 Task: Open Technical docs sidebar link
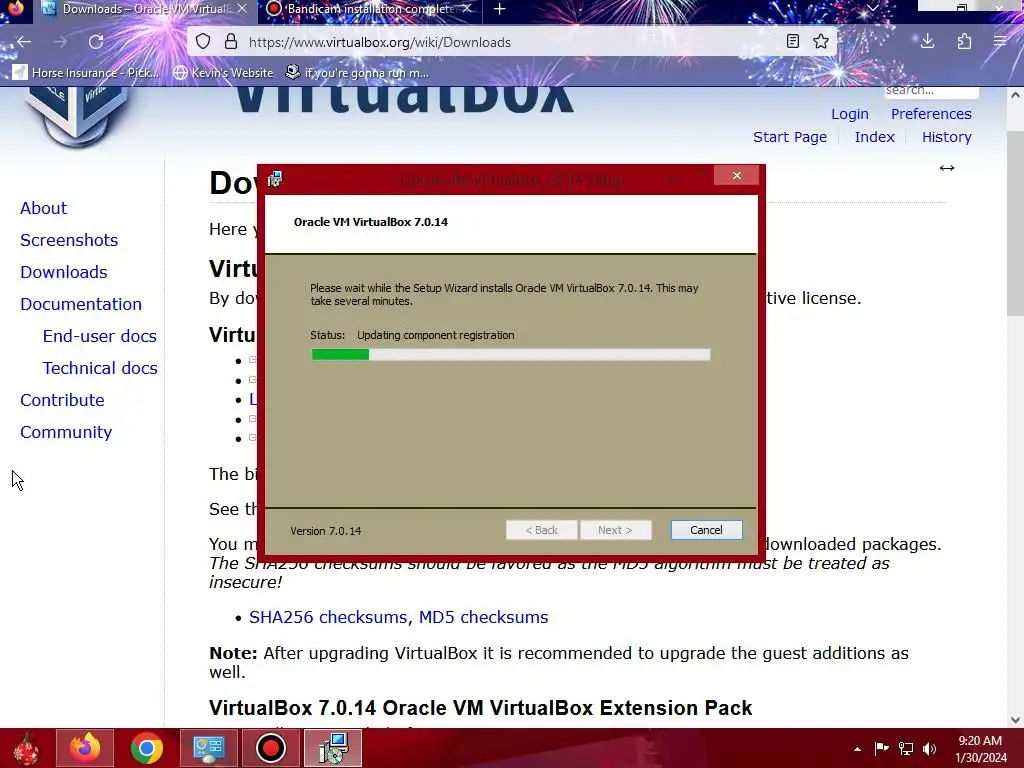coord(100,368)
